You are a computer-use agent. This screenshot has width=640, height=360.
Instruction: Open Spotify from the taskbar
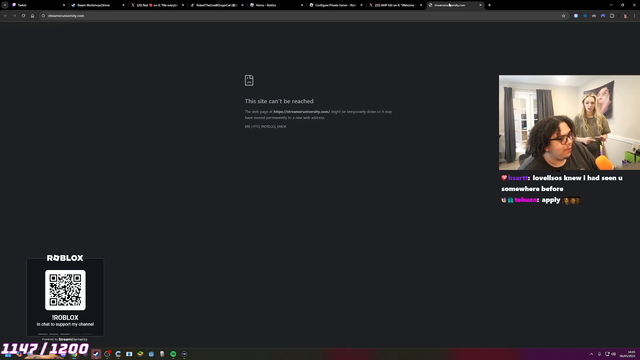point(173,354)
